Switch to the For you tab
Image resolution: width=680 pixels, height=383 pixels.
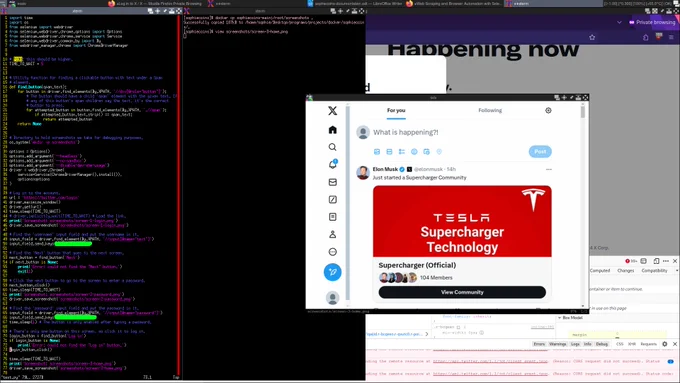(396, 111)
